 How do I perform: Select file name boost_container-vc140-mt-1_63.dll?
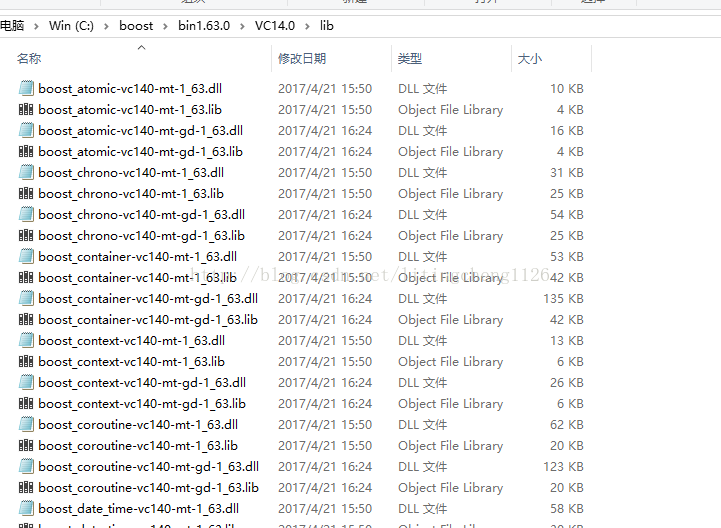137,257
